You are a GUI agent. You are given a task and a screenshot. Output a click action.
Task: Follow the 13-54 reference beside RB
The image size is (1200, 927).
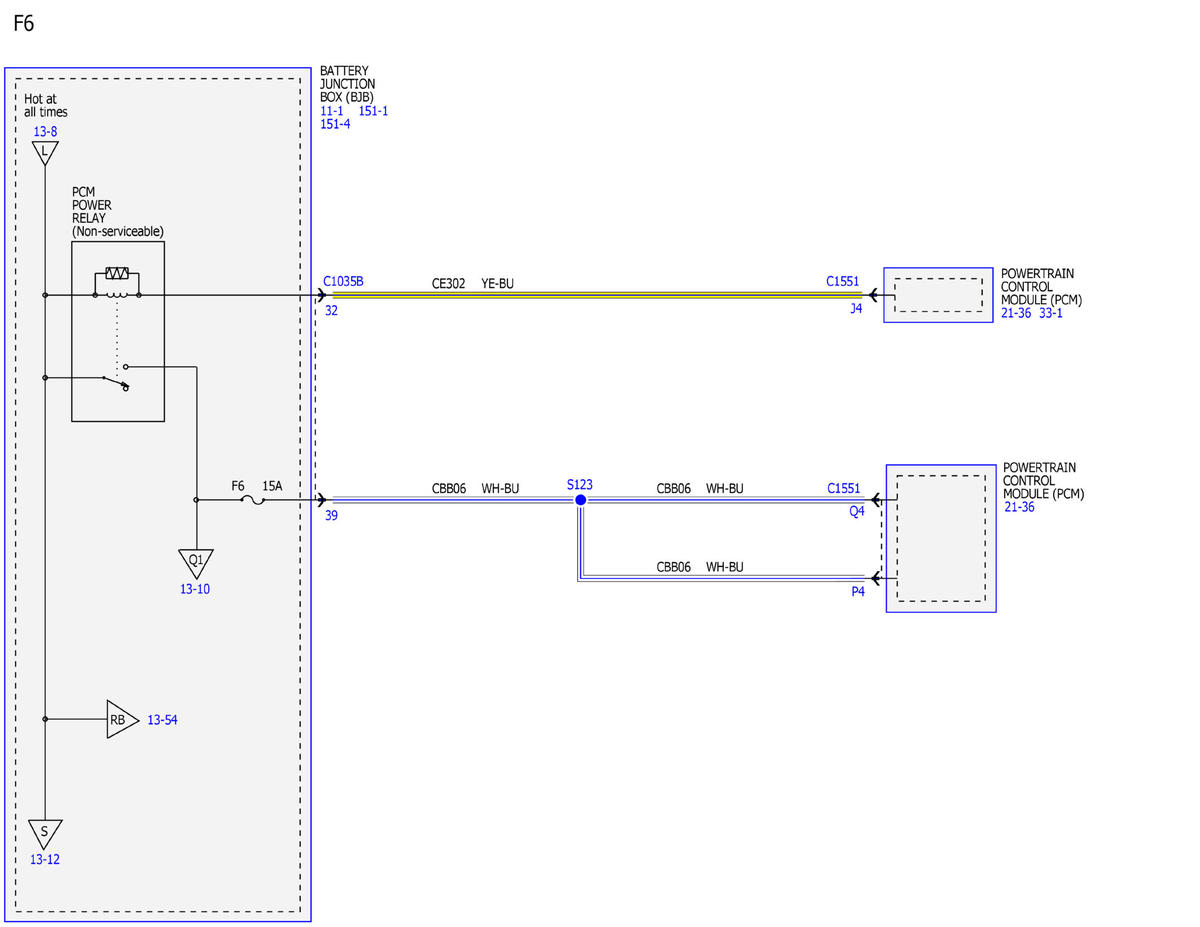pos(162,720)
